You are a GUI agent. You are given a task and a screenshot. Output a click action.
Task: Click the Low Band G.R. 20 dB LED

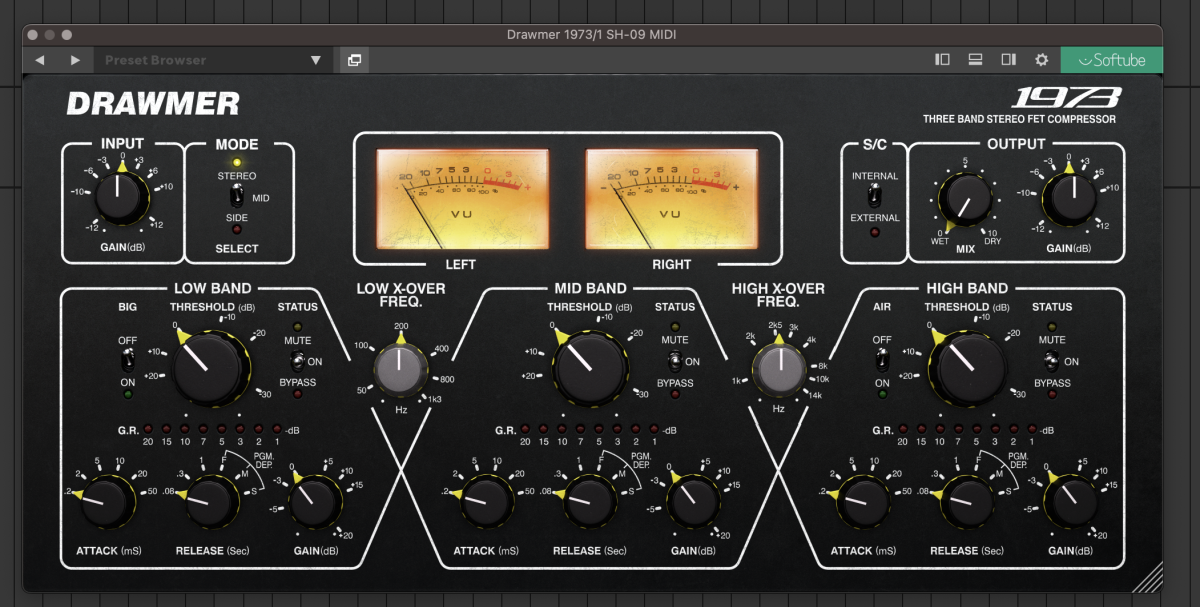(x=148, y=429)
